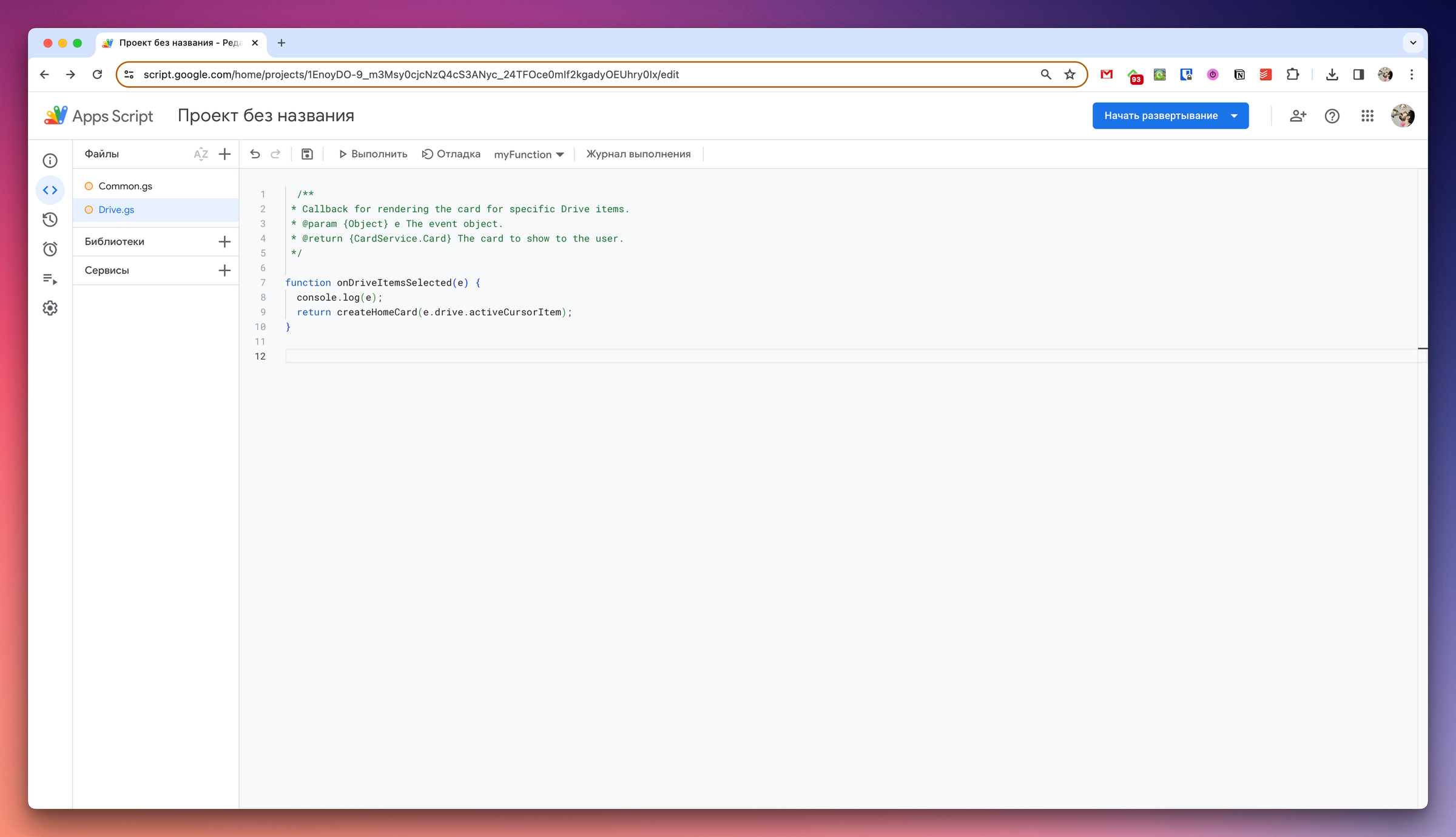Click the save project floppy icon
This screenshot has width=1456, height=837.
point(307,154)
